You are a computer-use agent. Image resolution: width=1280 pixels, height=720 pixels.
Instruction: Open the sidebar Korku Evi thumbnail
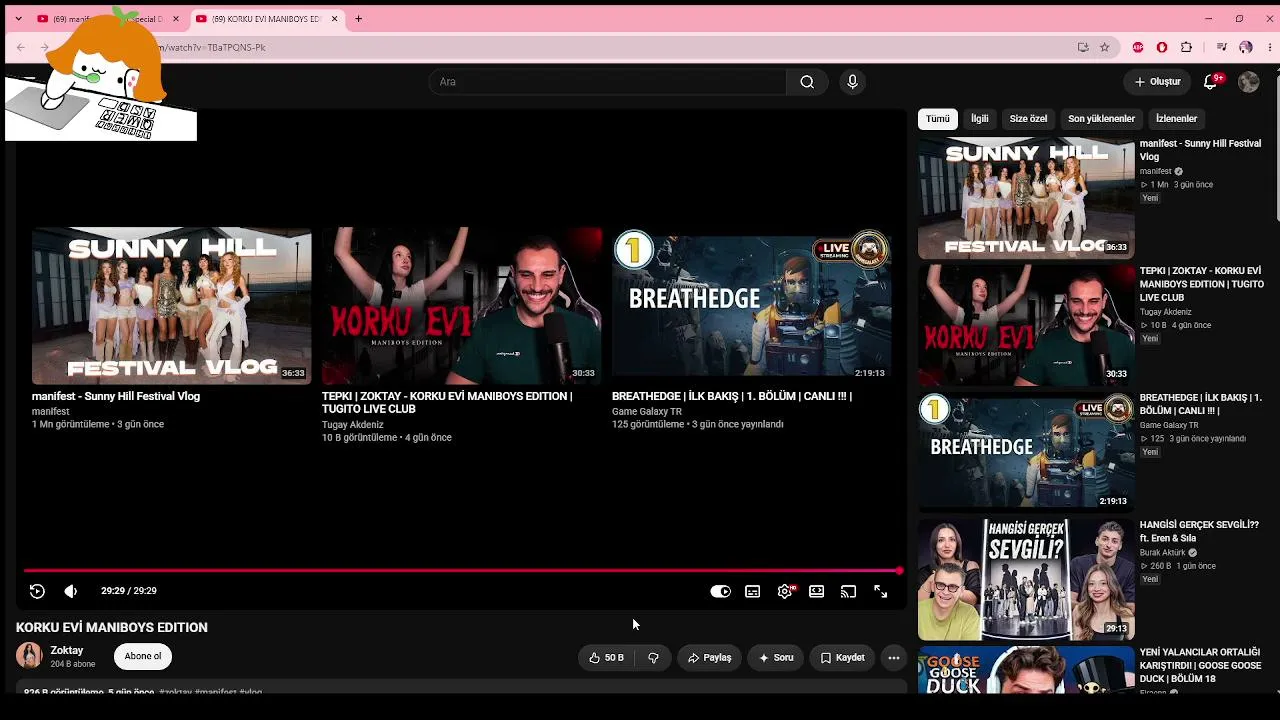(1026, 325)
